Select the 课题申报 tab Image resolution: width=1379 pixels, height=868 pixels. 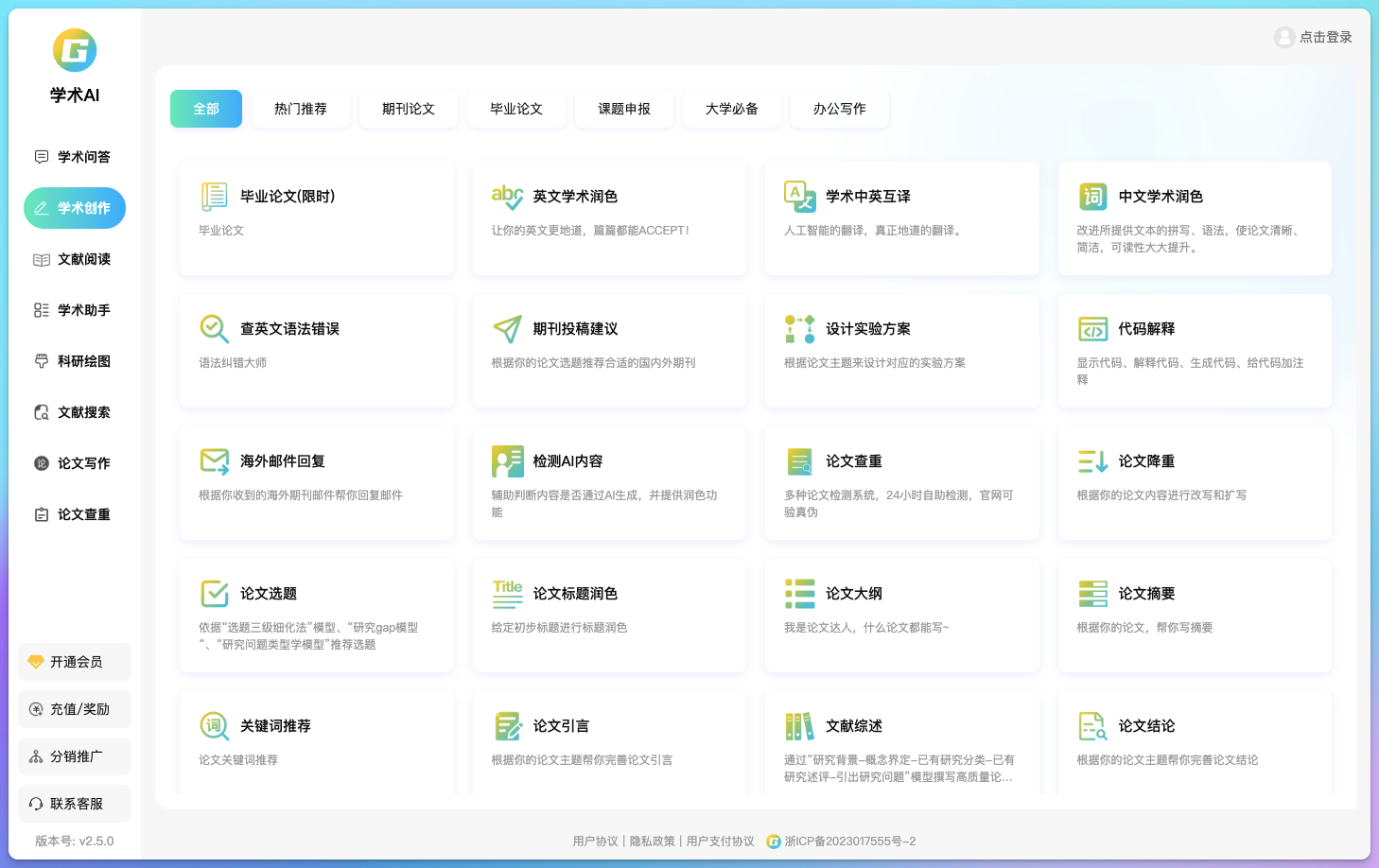tap(623, 108)
